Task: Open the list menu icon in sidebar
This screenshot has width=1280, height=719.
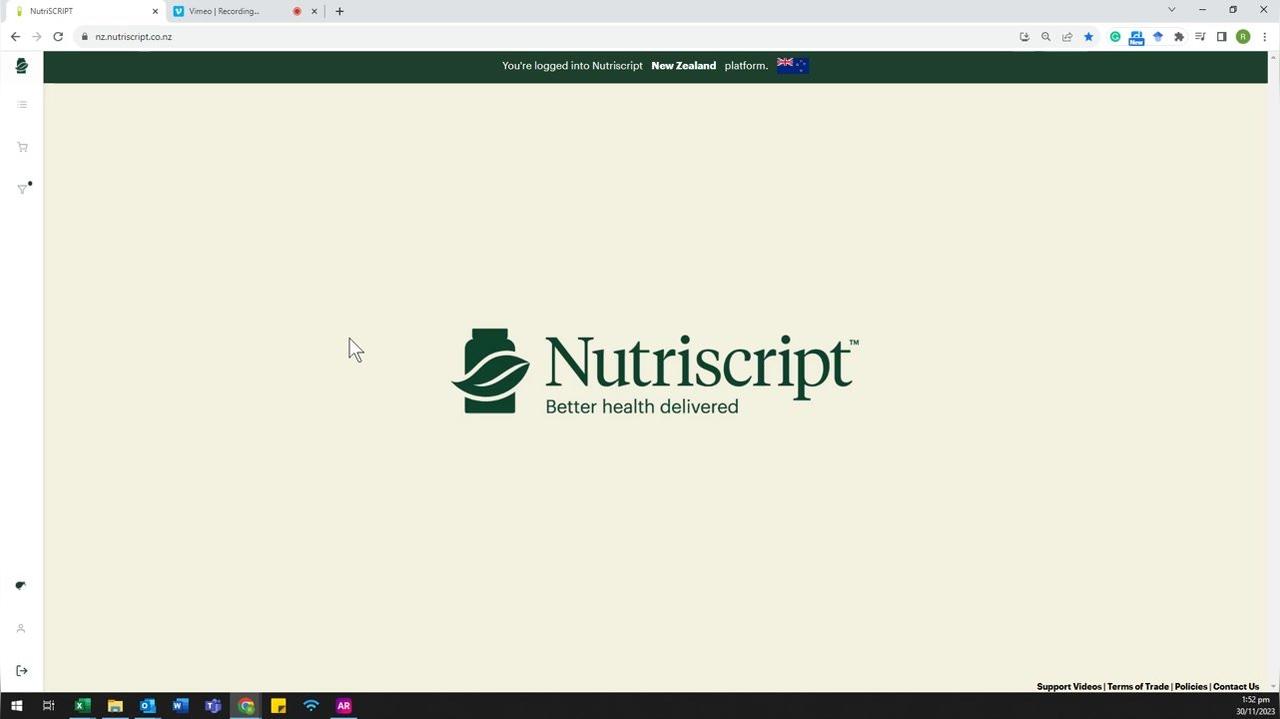Action: (x=22, y=104)
